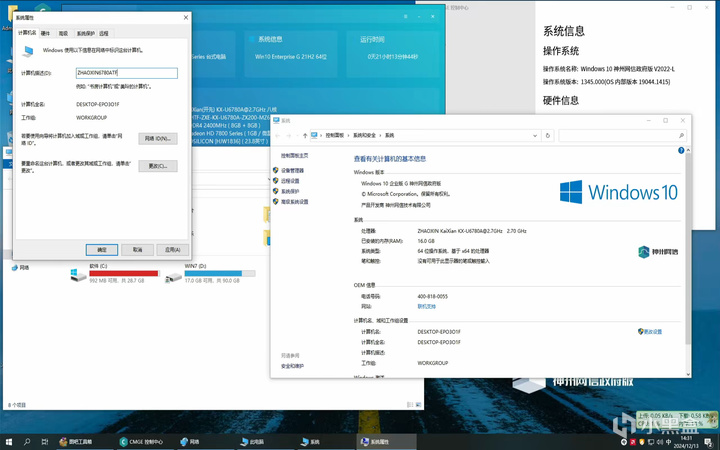Click the computer icon in the address bar

coord(314,135)
